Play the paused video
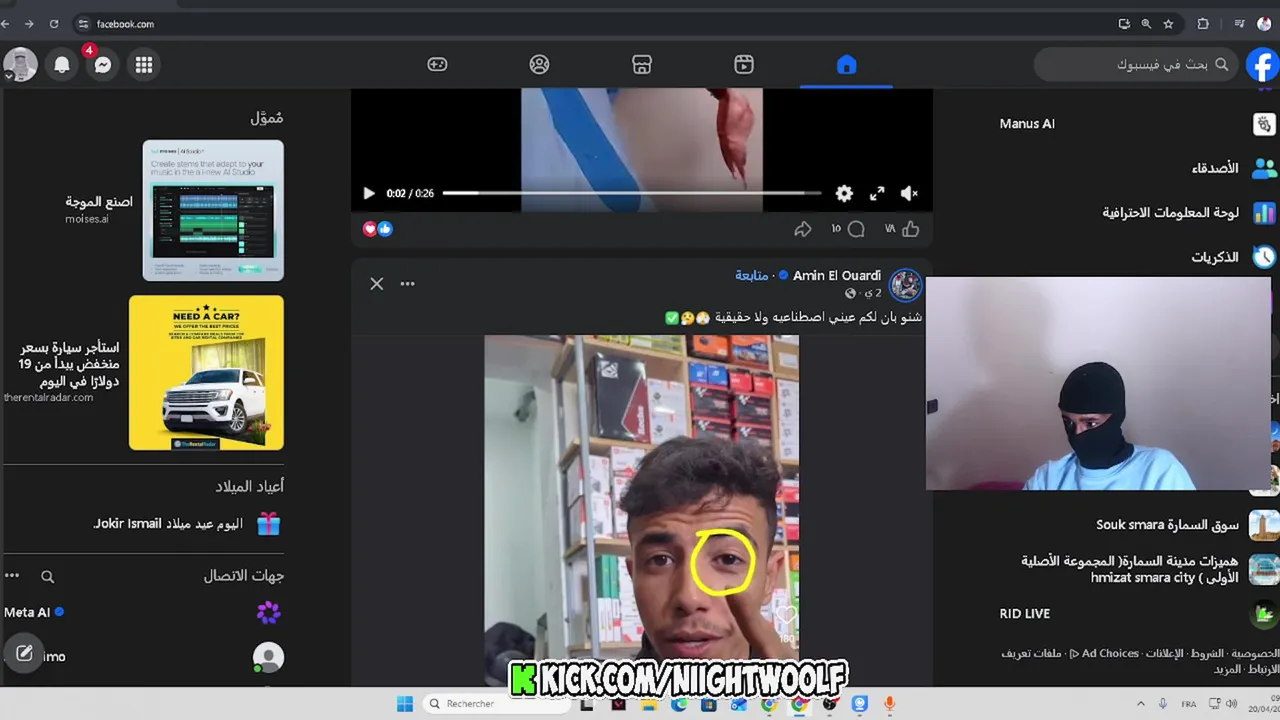This screenshot has height=720, width=1280. tap(368, 193)
